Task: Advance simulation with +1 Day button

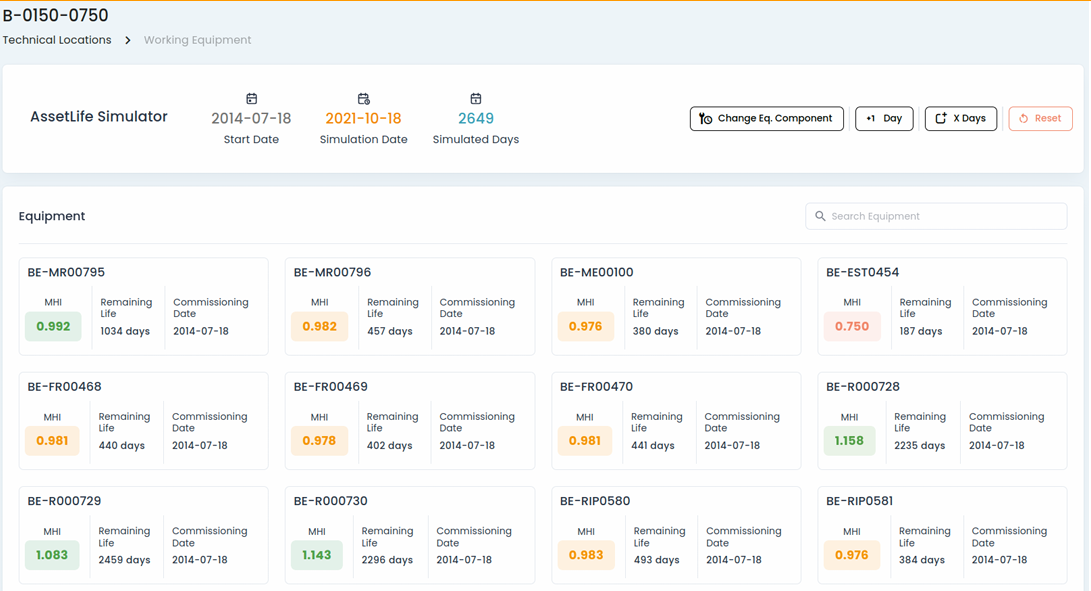Action: tap(884, 118)
